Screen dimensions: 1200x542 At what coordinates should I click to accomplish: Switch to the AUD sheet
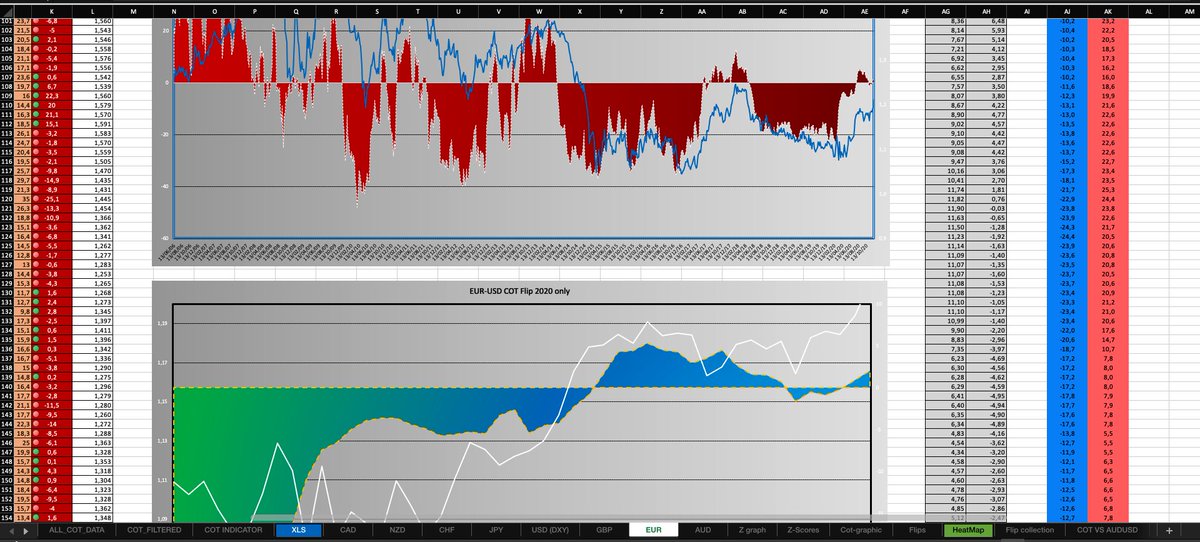click(x=703, y=531)
